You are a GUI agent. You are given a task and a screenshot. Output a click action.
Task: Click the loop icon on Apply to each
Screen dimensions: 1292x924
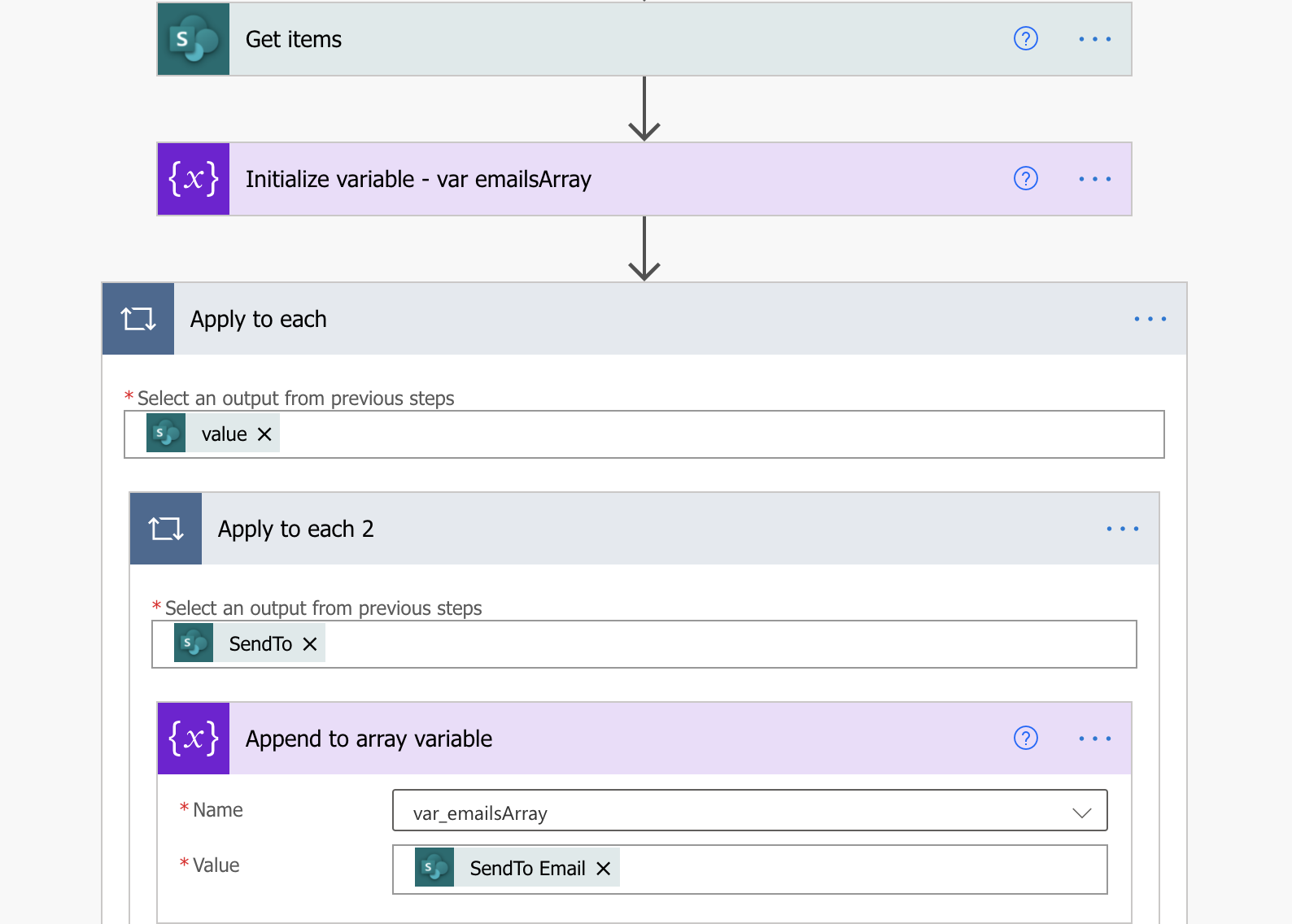coord(138,319)
